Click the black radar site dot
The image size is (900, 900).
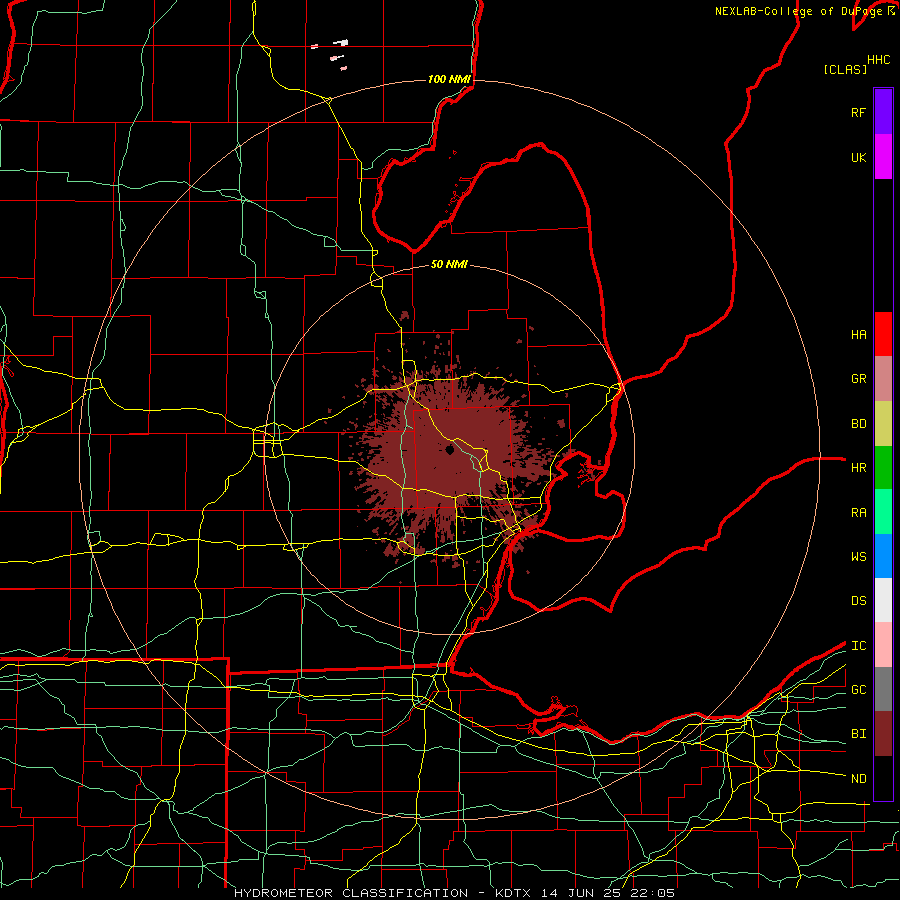450,450
